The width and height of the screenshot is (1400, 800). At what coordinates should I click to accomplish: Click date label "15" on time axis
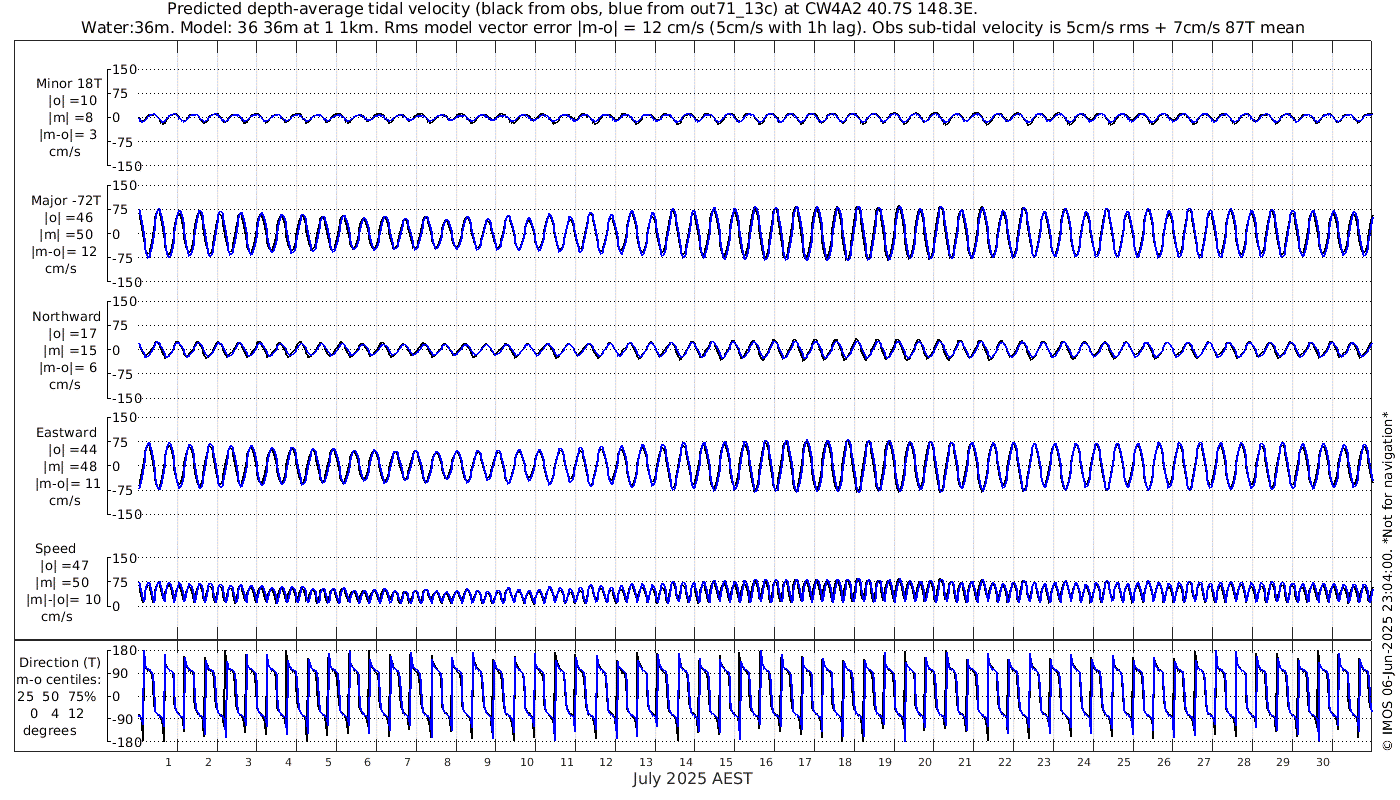[x=726, y=762]
